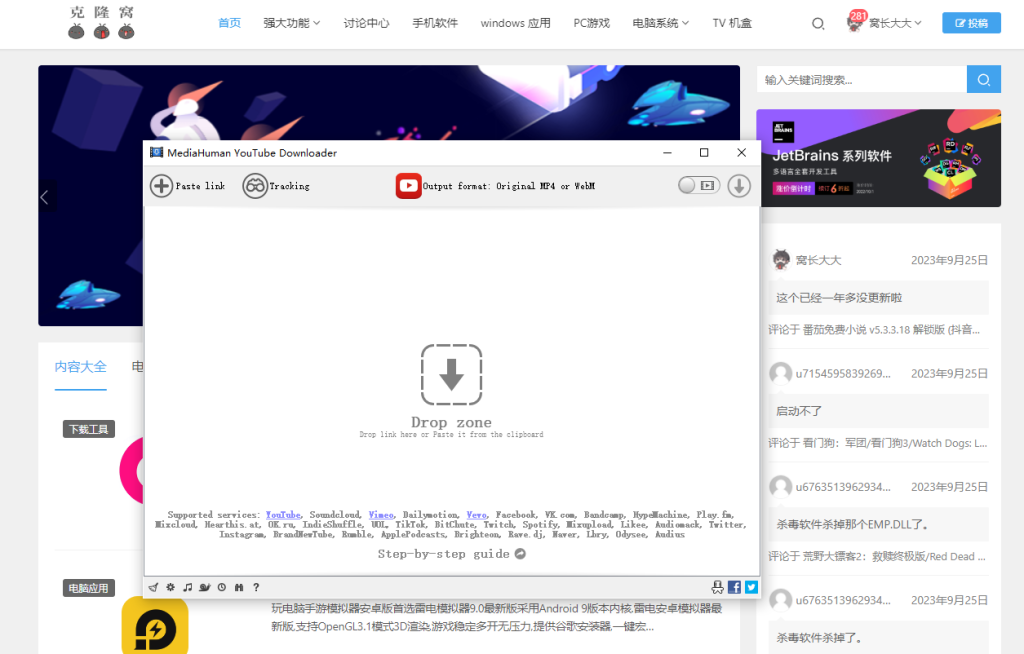Click the 电脑应用 category tag

pos(89,588)
